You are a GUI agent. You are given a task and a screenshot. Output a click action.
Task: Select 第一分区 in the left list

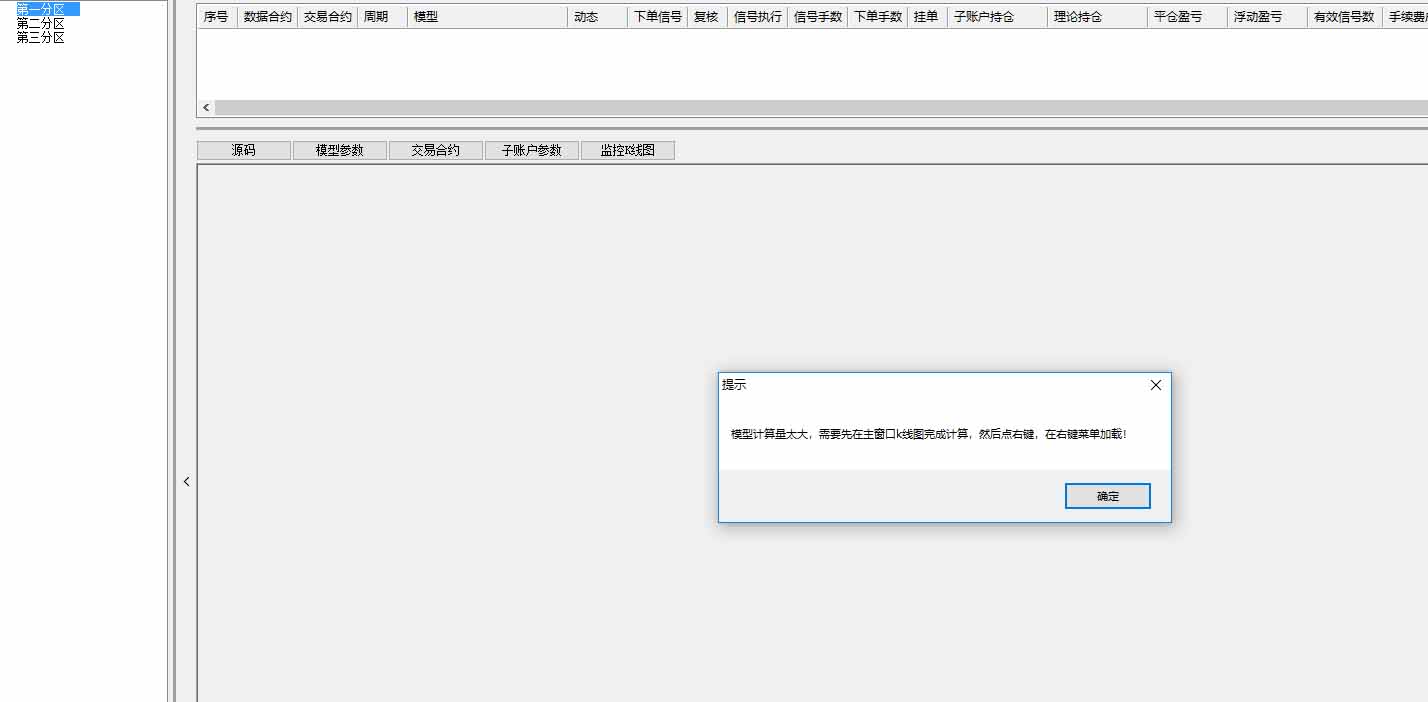point(41,9)
